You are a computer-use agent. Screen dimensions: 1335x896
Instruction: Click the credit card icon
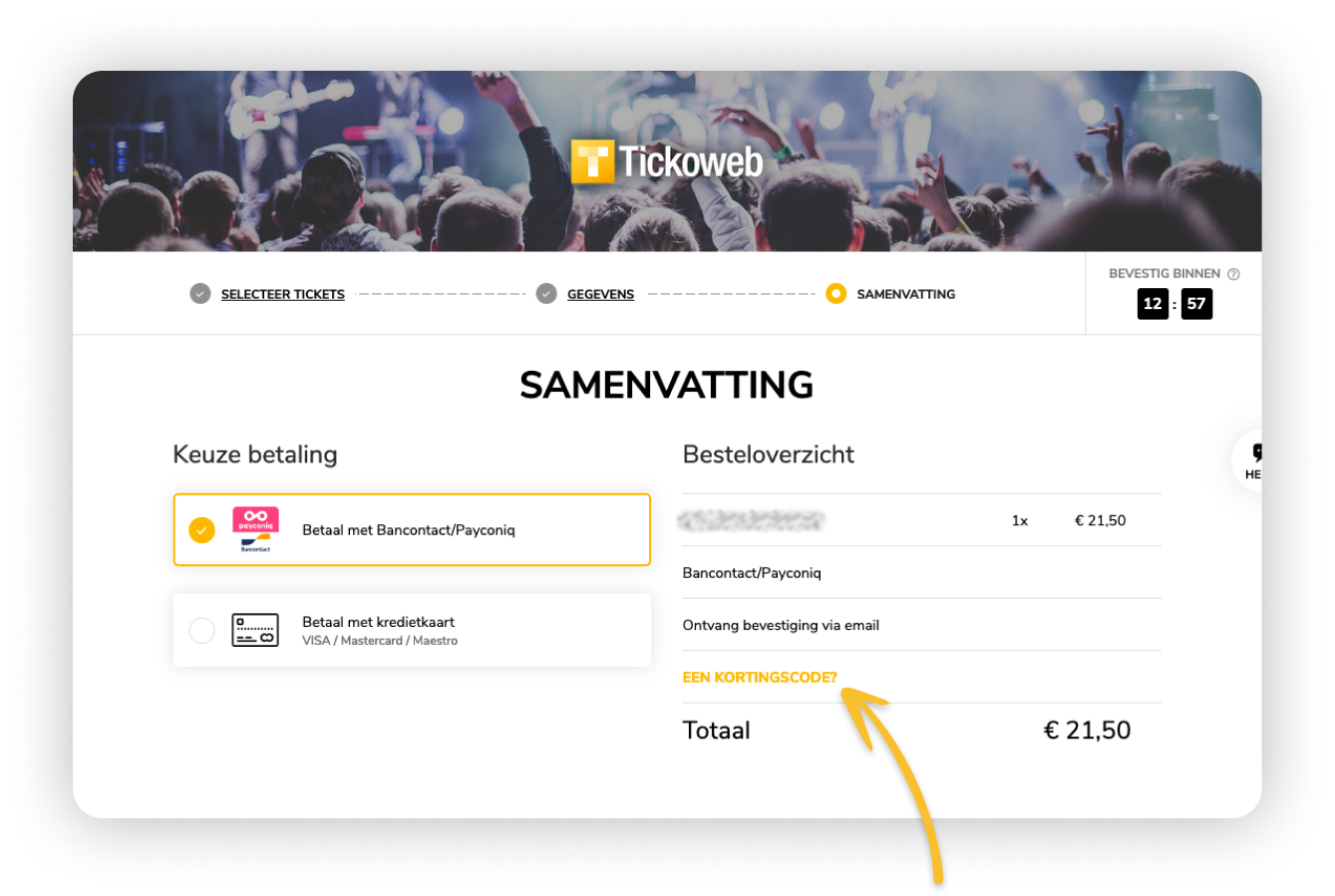255,630
